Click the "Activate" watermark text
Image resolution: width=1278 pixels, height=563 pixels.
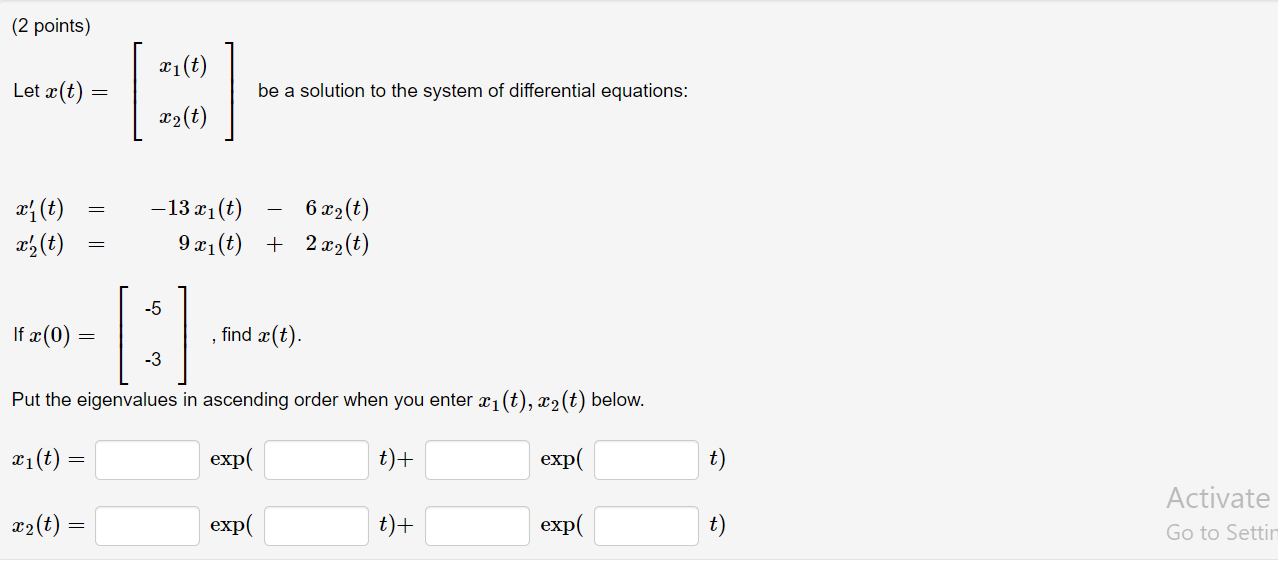pos(1217,498)
